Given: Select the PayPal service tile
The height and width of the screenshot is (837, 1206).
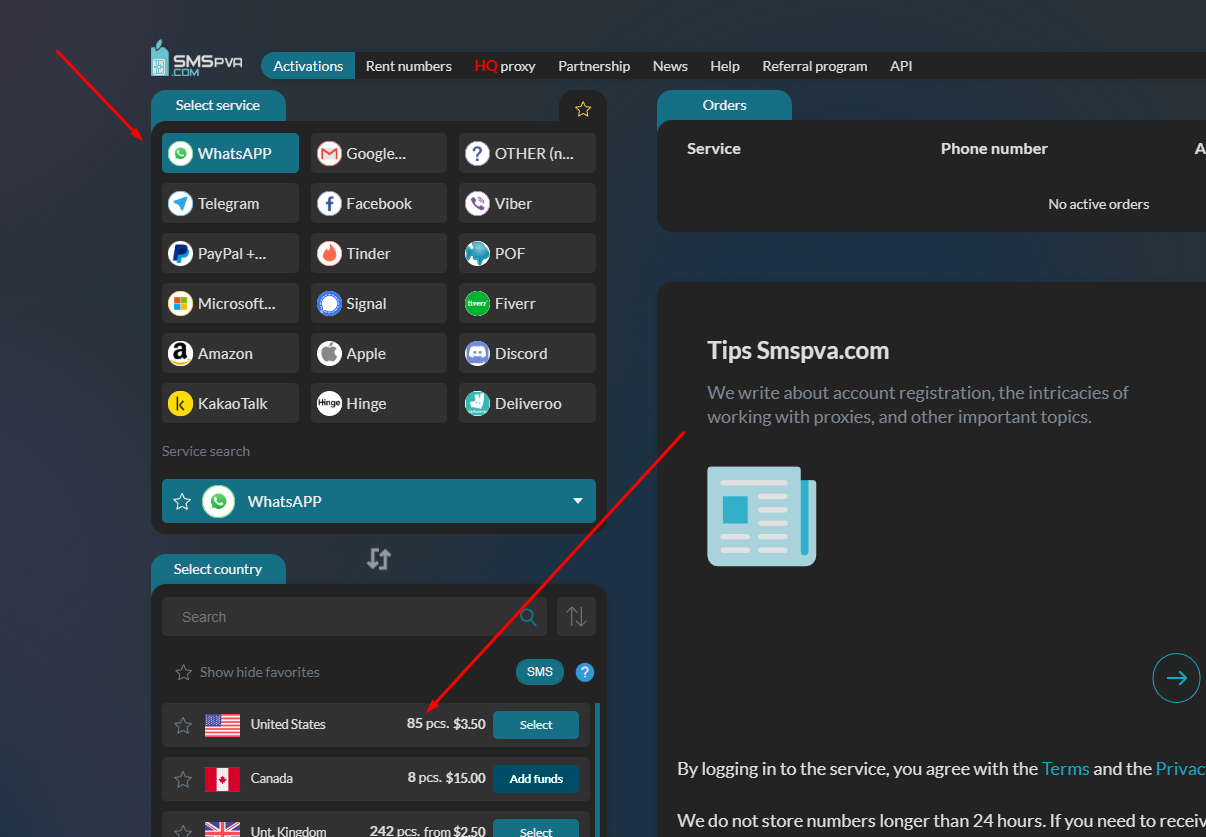Looking at the screenshot, I should coord(230,253).
